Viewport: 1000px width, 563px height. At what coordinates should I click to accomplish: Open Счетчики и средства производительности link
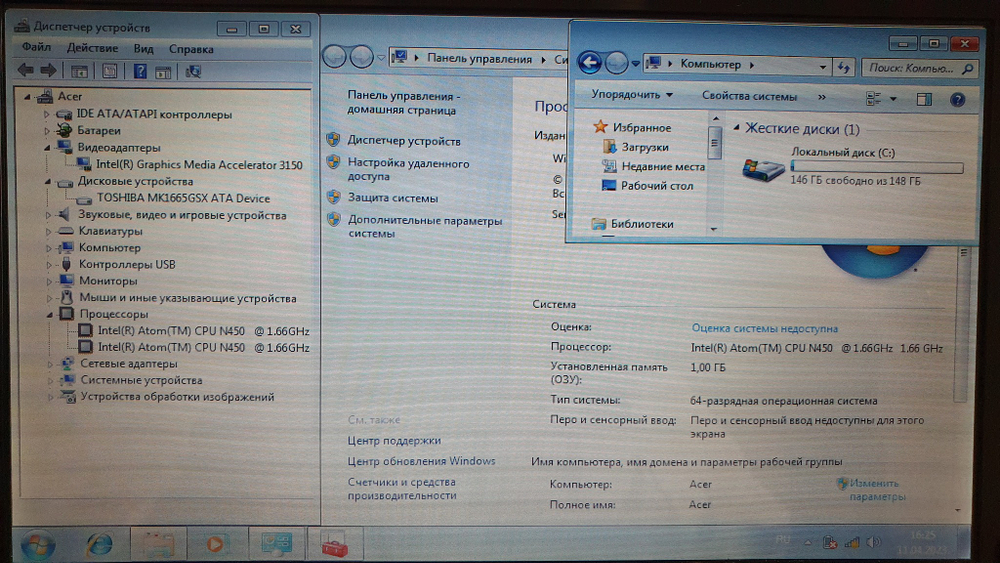pos(402,489)
